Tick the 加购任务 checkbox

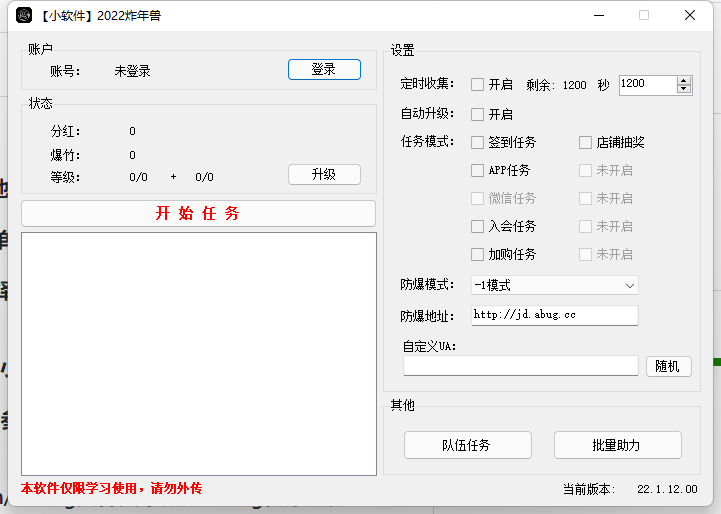(x=478, y=255)
